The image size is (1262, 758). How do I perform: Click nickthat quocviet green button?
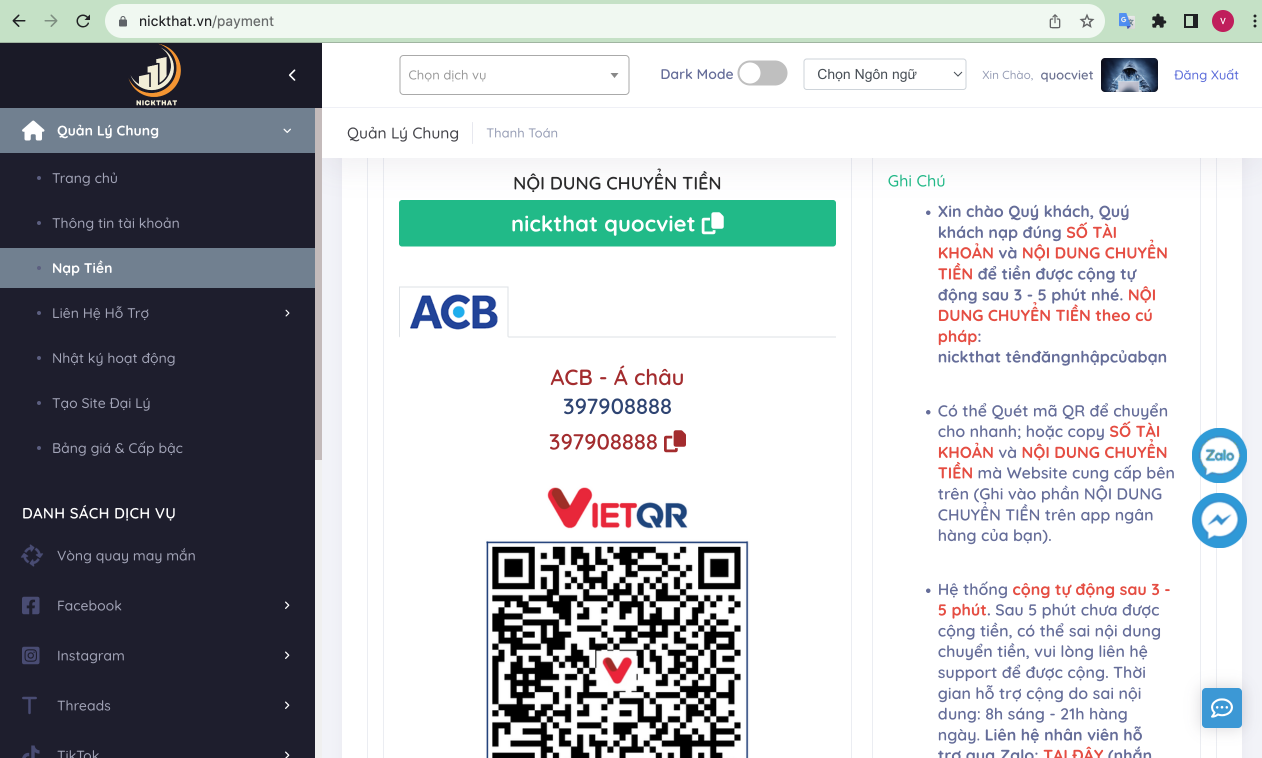coord(617,223)
